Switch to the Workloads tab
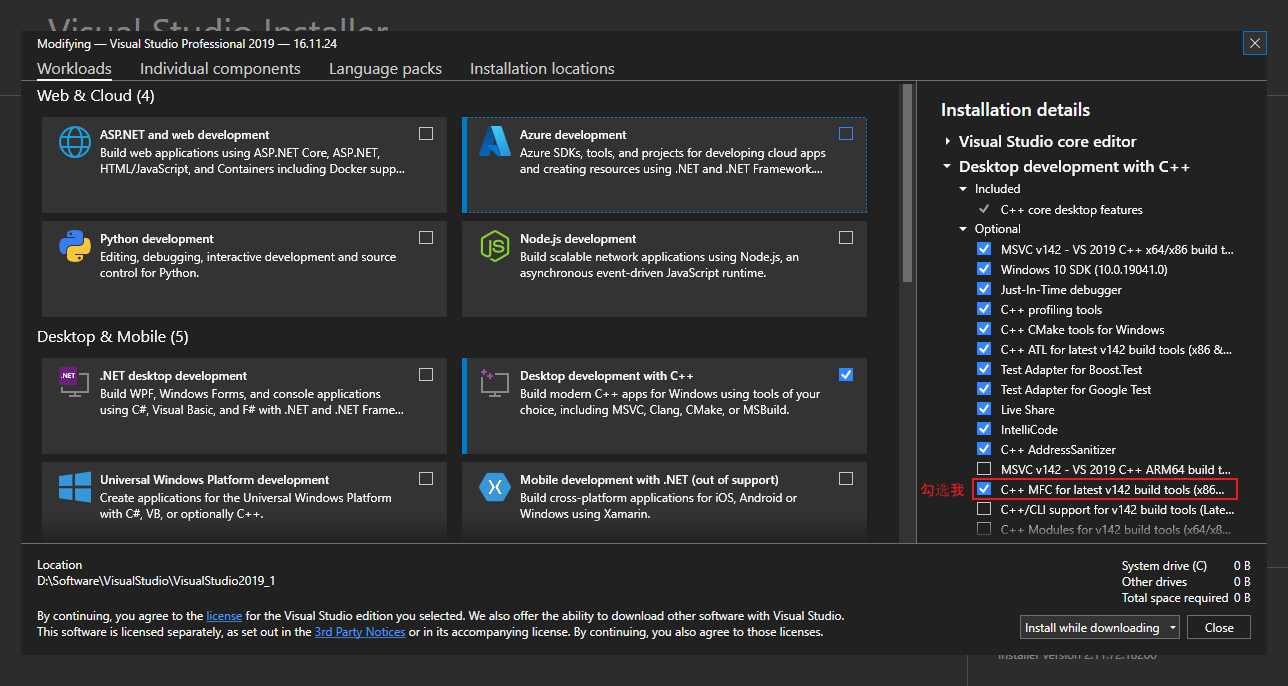This screenshot has width=1288, height=686. pos(74,69)
